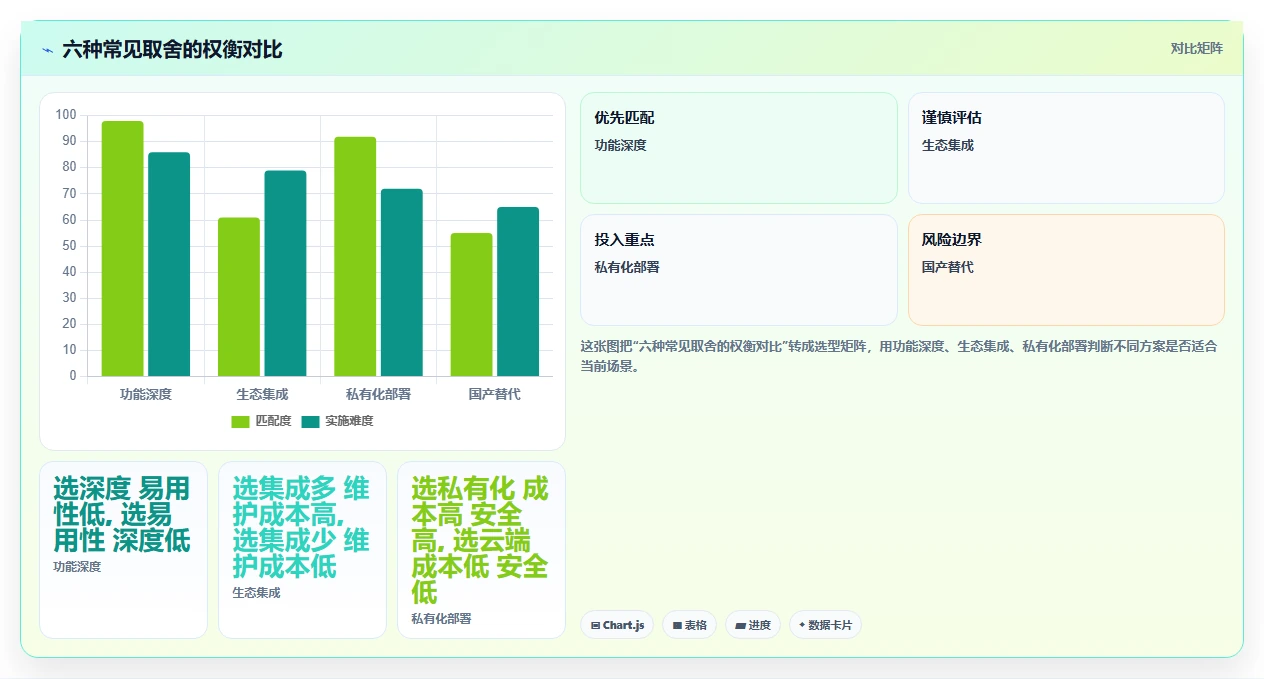
Task: Click the 国产替代 x-axis label
Action: point(494,394)
